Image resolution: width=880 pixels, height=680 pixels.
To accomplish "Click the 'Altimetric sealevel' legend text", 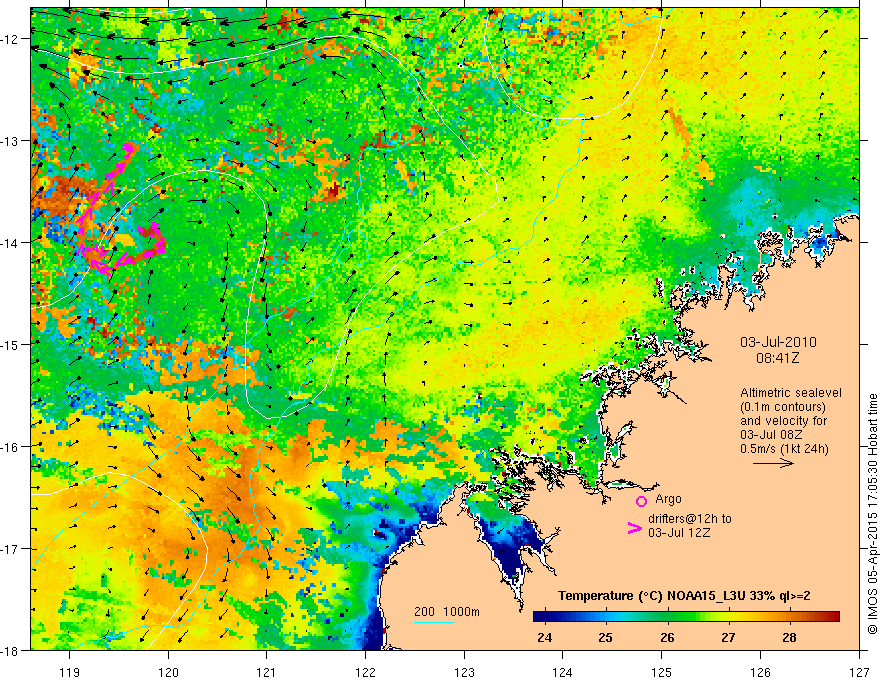I will pos(790,393).
